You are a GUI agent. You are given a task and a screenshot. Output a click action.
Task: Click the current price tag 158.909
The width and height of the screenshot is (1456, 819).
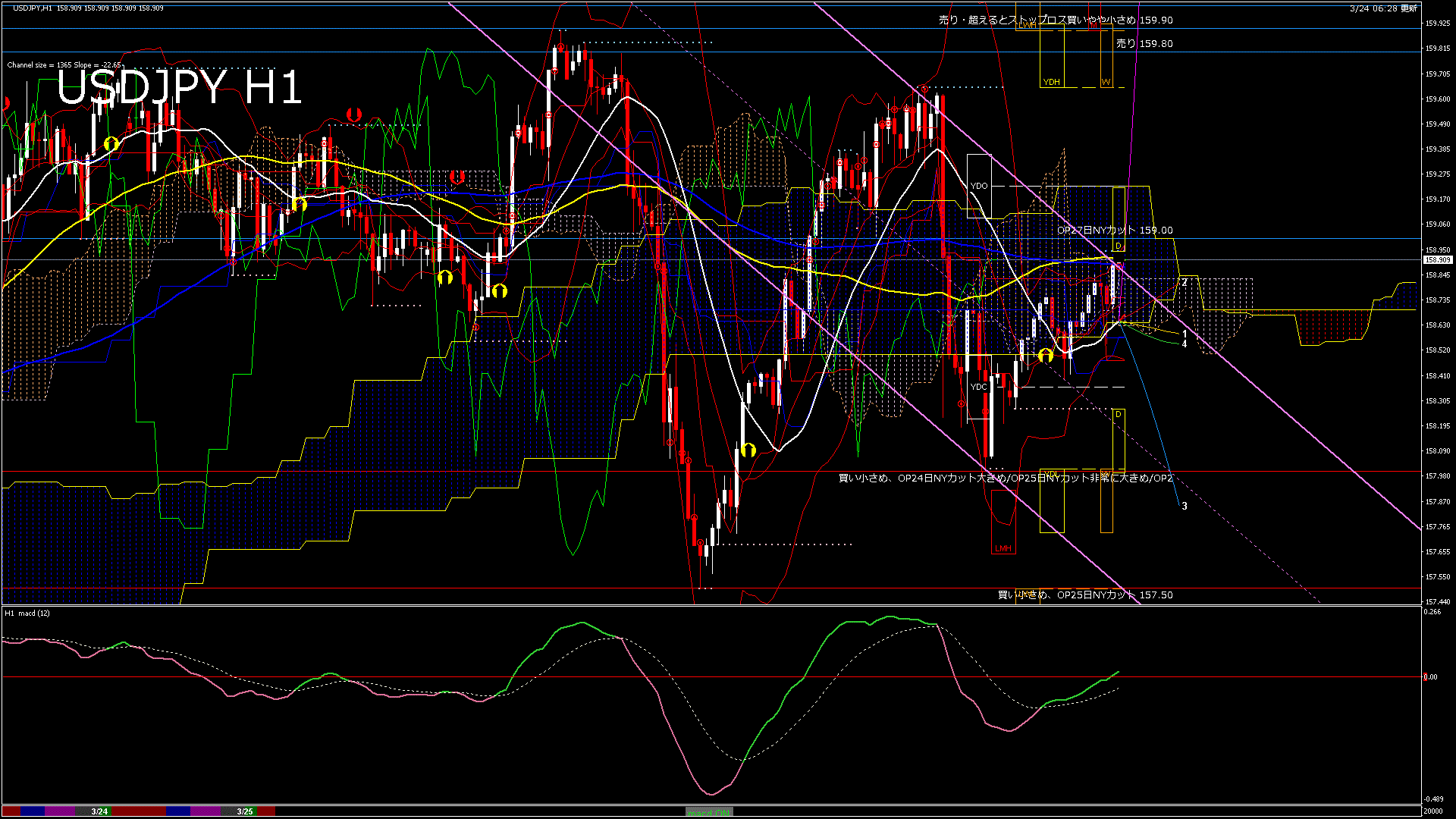pyautogui.click(x=1437, y=260)
